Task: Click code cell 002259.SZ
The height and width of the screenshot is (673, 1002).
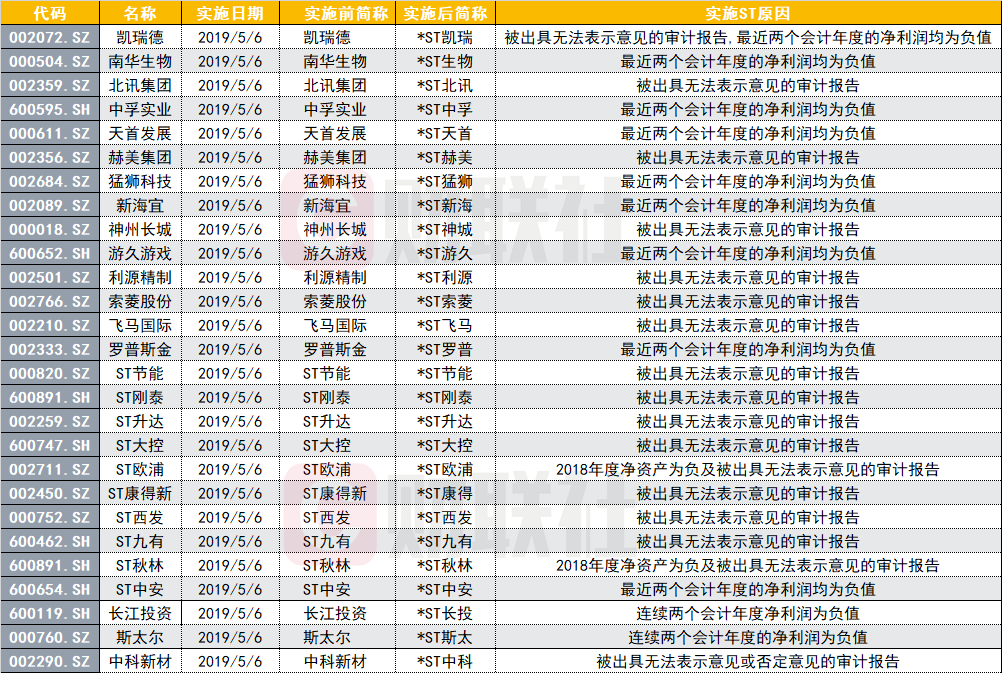Action: click(50, 421)
